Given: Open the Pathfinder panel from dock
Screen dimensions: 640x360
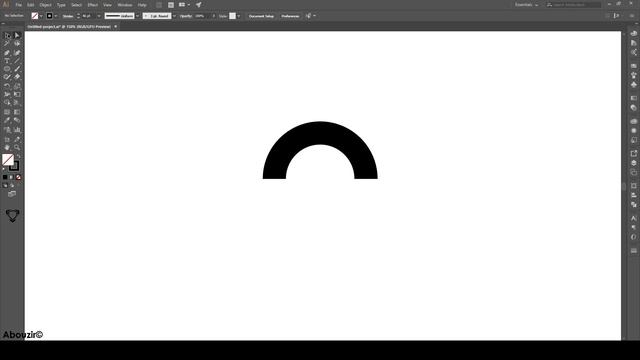Looking at the screenshot, I should 633,204.
